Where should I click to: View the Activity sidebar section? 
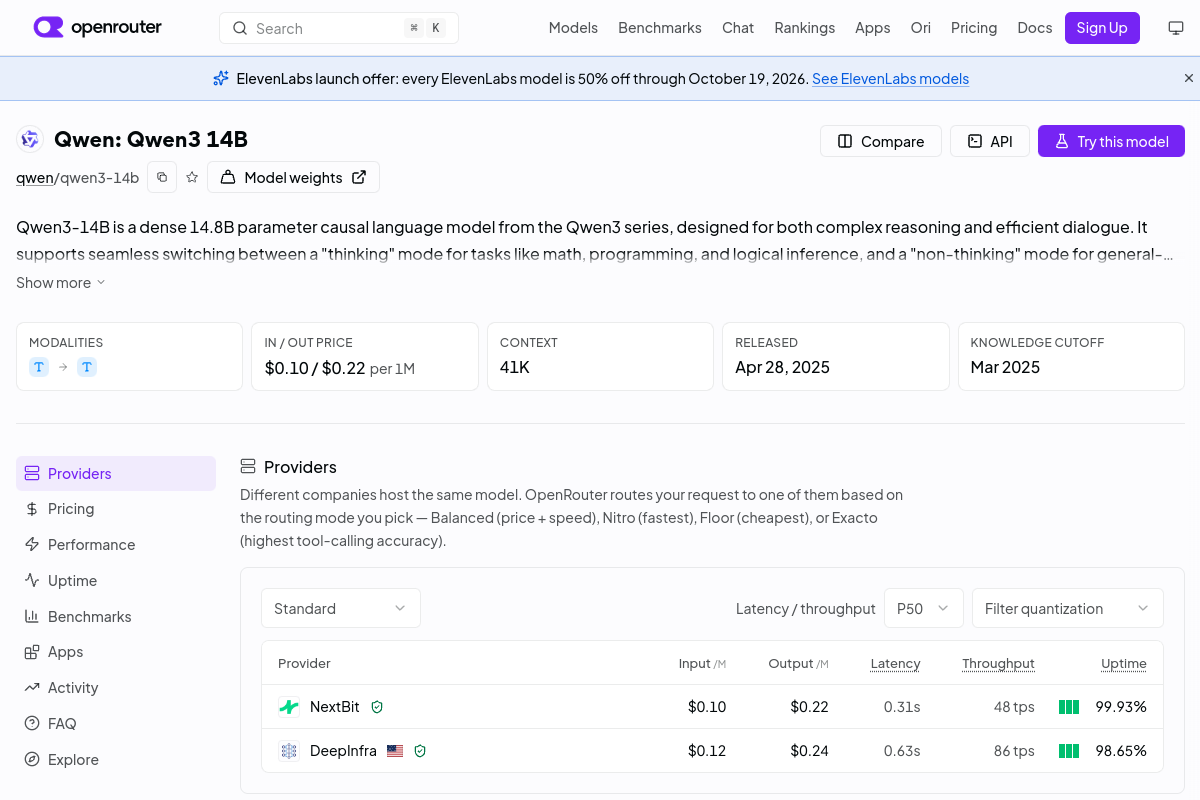click(x=116, y=688)
